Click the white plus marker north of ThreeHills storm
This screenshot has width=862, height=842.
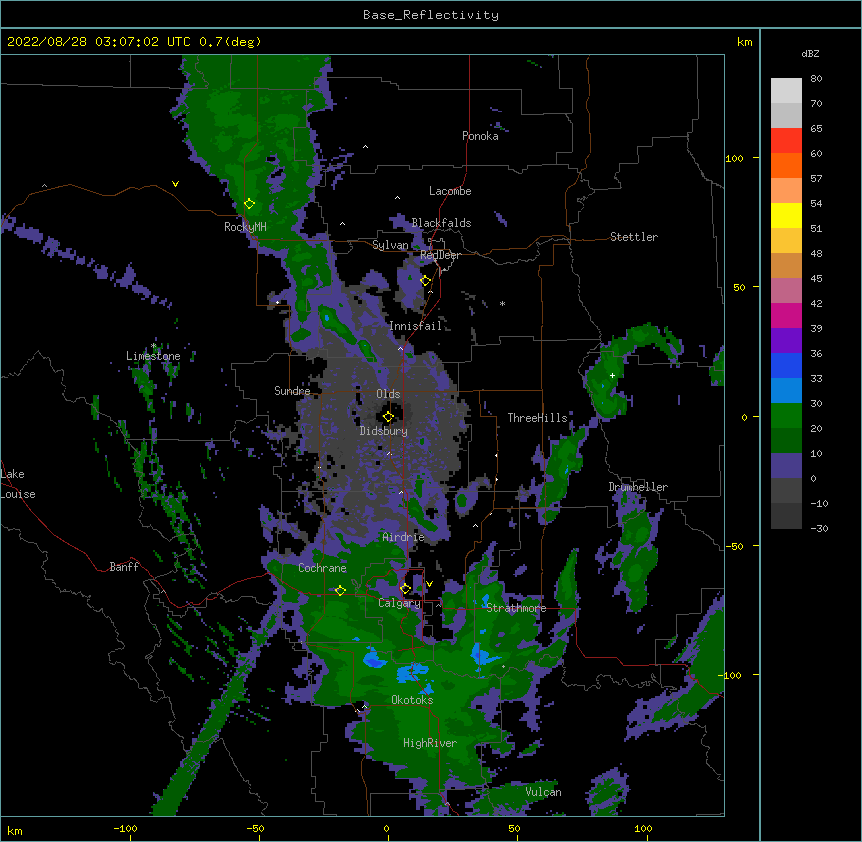pyautogui.click(x=612, y=375)
